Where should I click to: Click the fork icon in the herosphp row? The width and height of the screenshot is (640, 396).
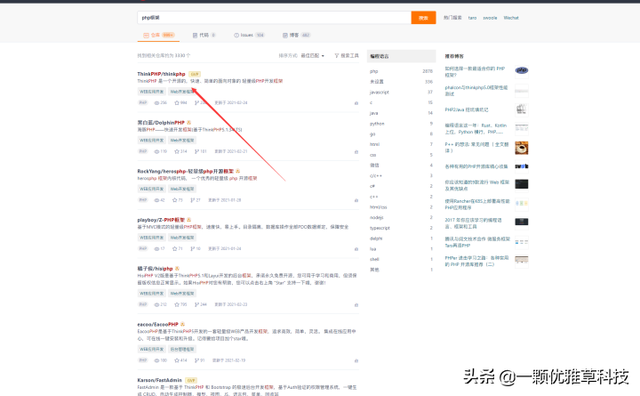pyautogui.click(x=193, y=200)
